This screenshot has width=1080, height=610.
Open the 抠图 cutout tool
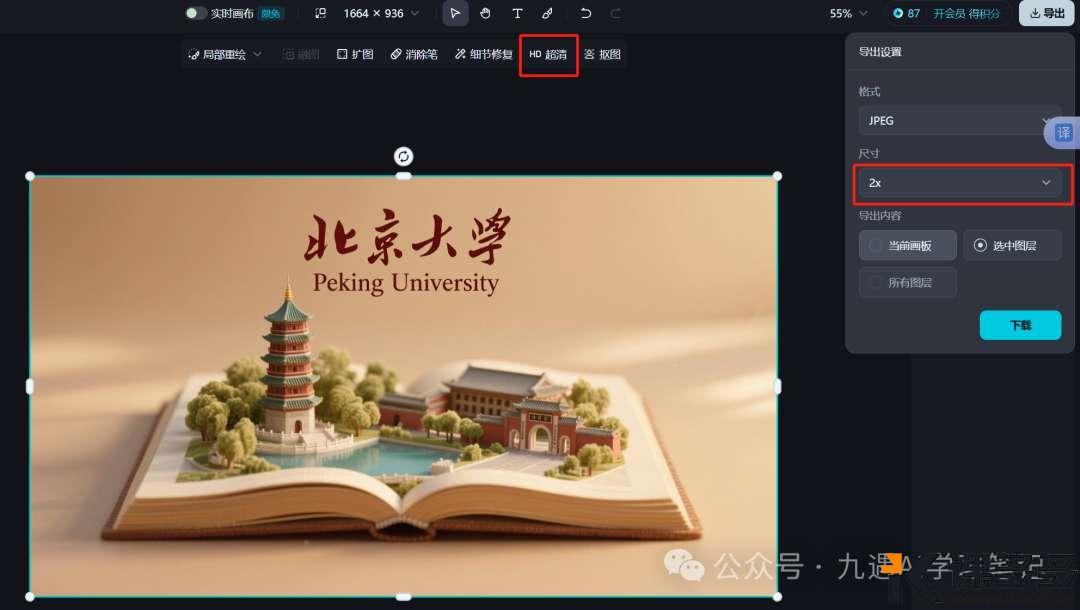pyautogui.click(x=603, y=54)
